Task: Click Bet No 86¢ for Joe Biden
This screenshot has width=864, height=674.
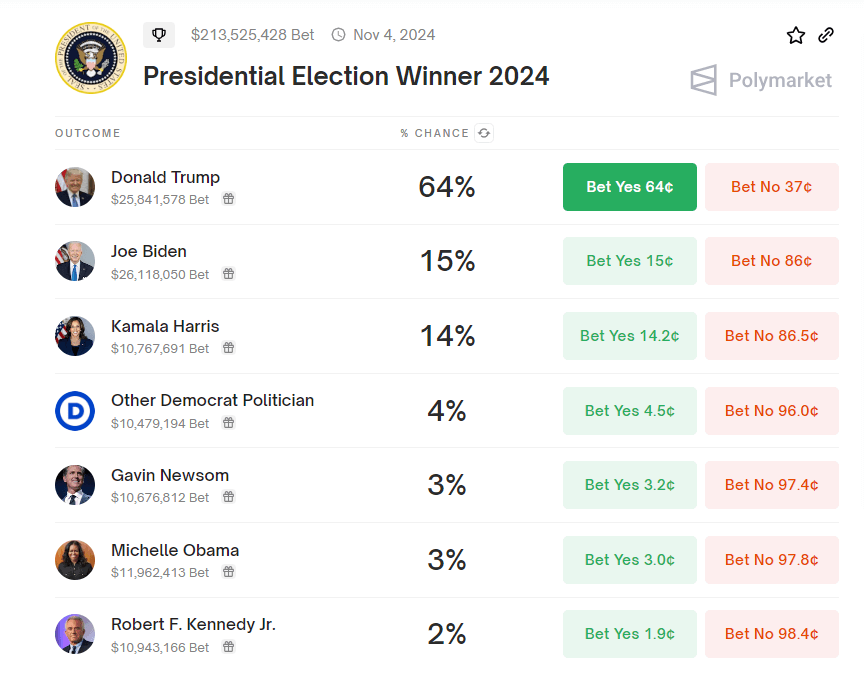Action: point(771,261)
